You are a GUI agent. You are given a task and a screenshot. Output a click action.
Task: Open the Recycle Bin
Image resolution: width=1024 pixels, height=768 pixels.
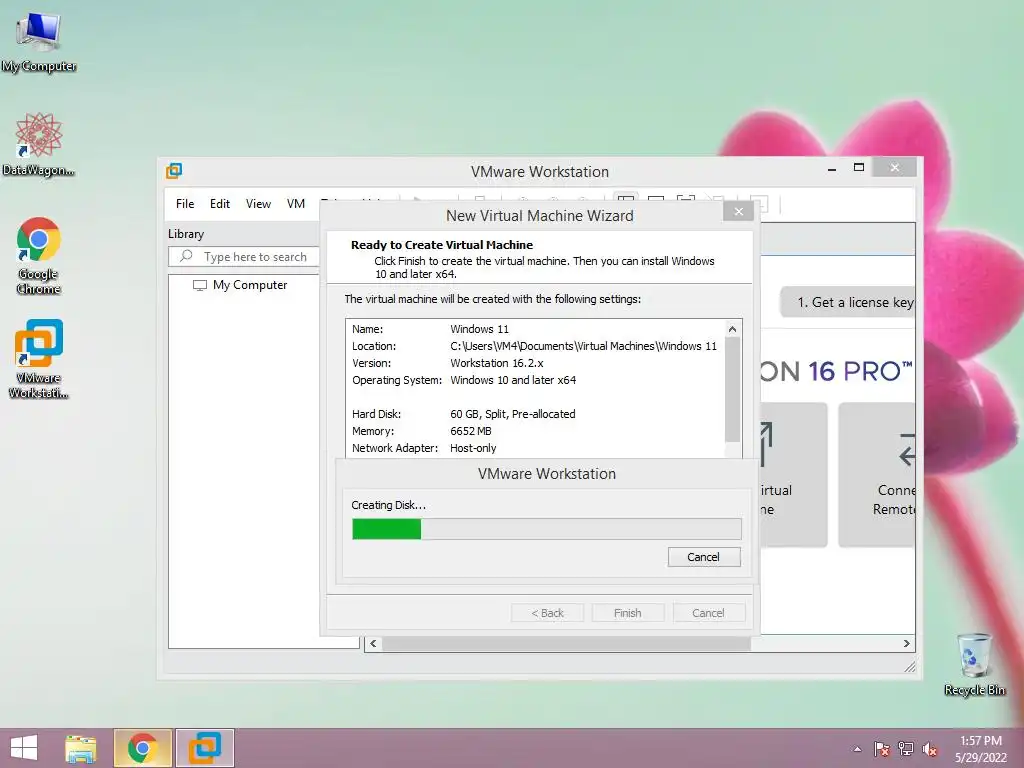coord(974,664)
